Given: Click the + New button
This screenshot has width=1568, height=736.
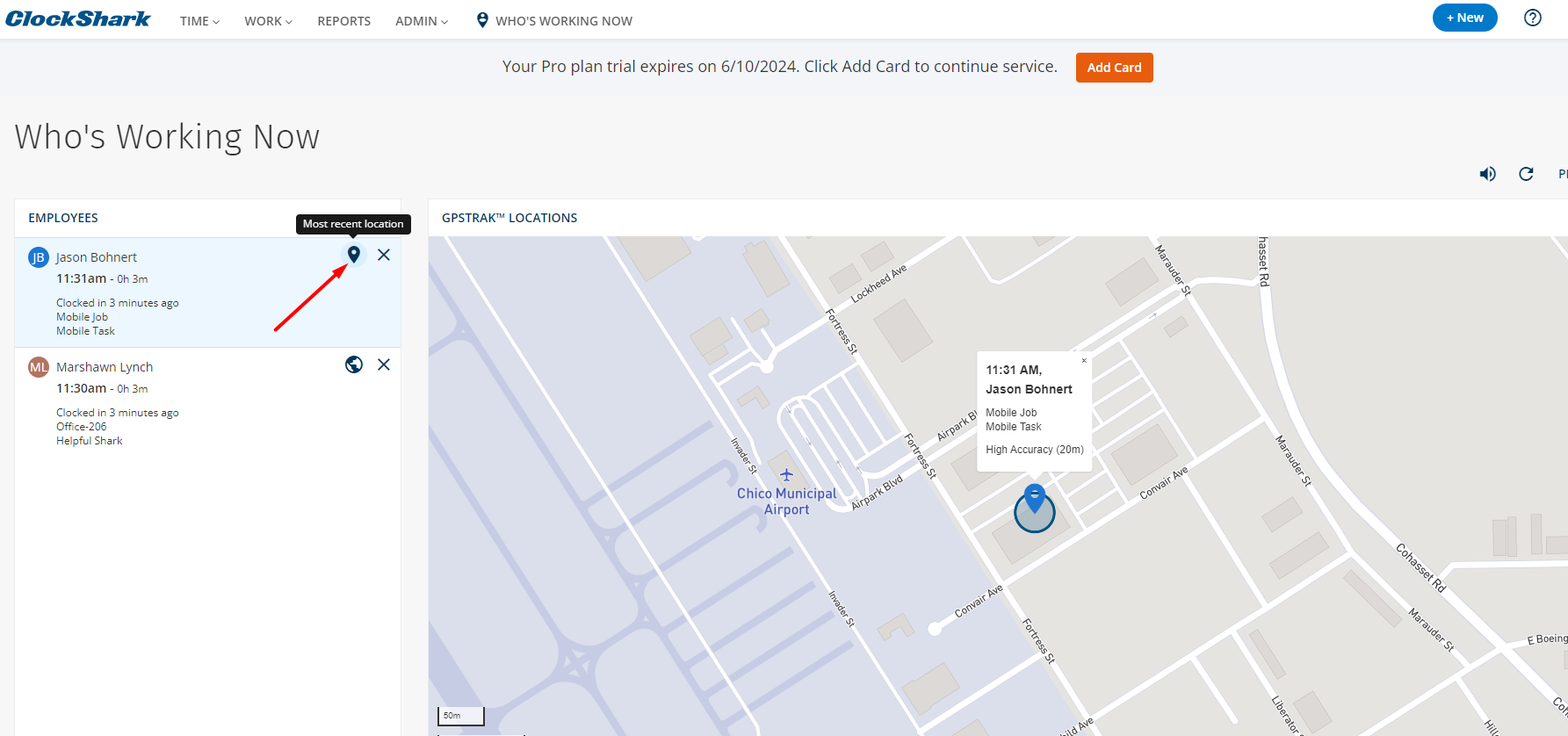Looking at the screenshot, I should [x=1464, y=18].
